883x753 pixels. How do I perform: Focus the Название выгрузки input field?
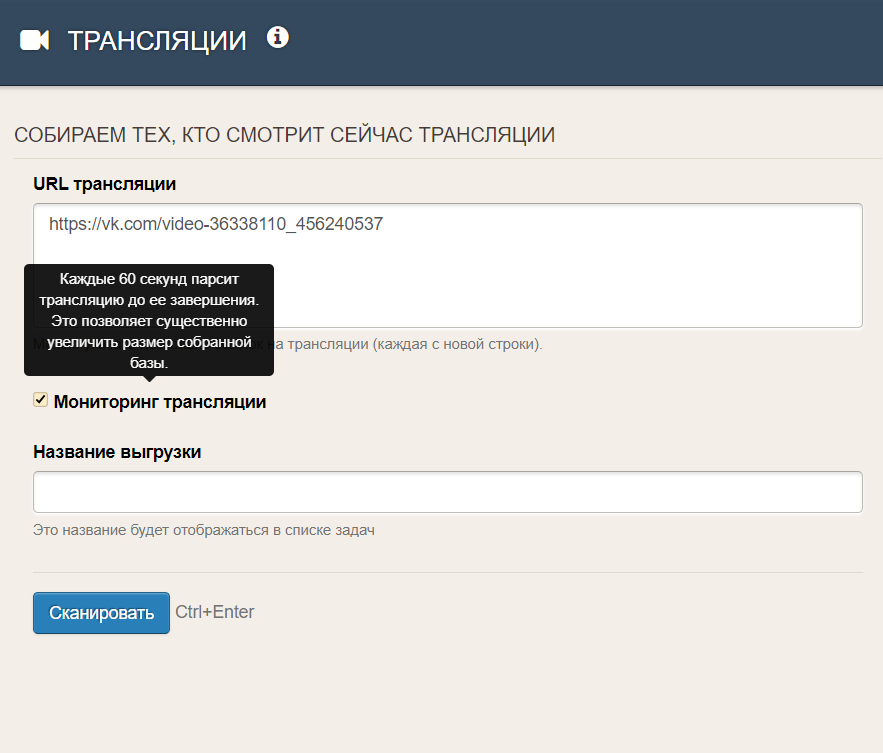(x=448, y=491)
